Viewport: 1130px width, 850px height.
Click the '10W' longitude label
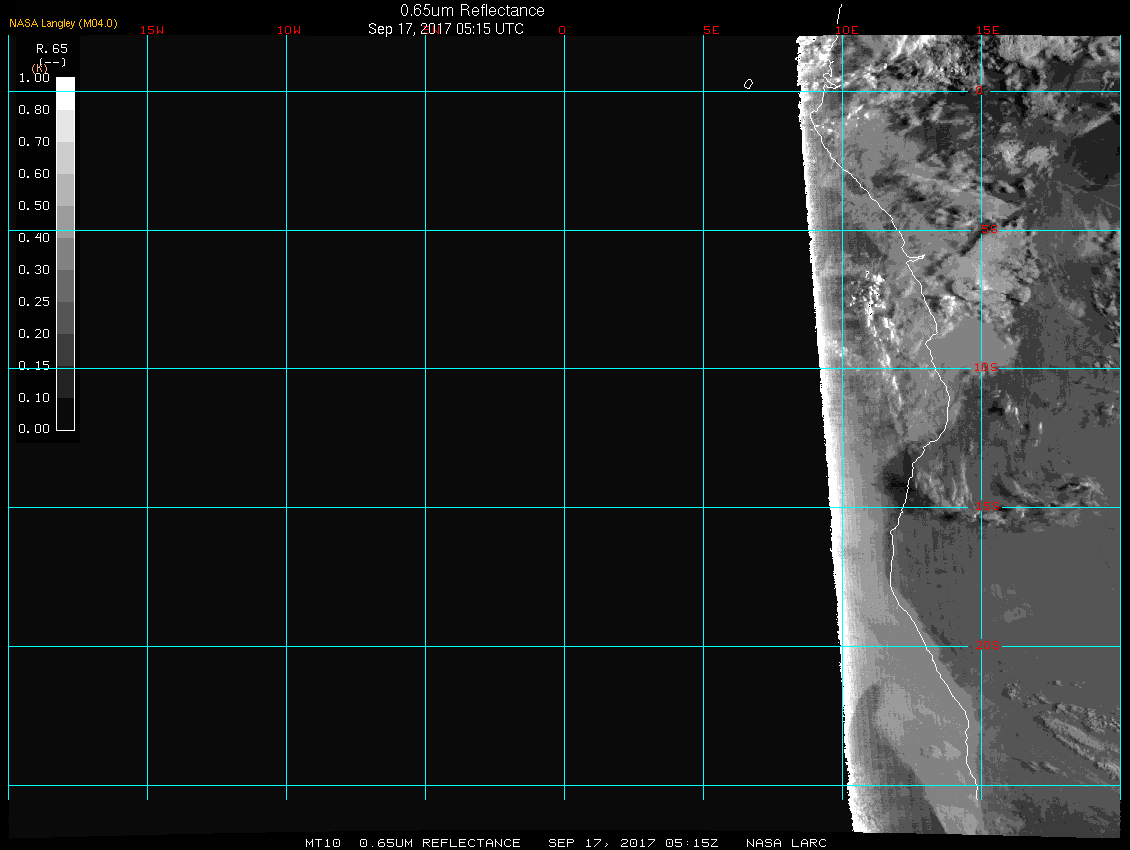coord(289,30)
